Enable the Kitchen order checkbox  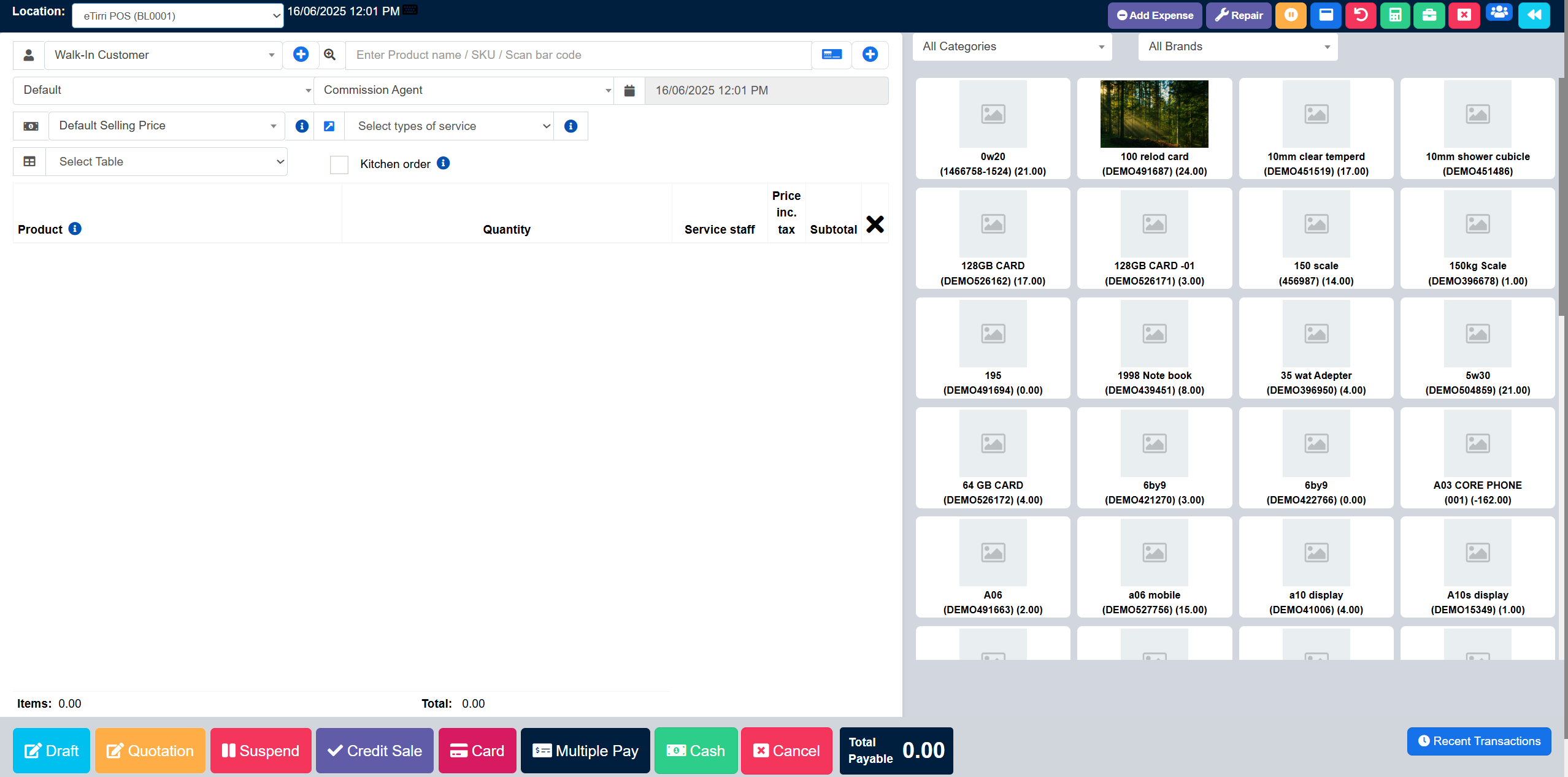pyautogui.click(x=339, y=164)
